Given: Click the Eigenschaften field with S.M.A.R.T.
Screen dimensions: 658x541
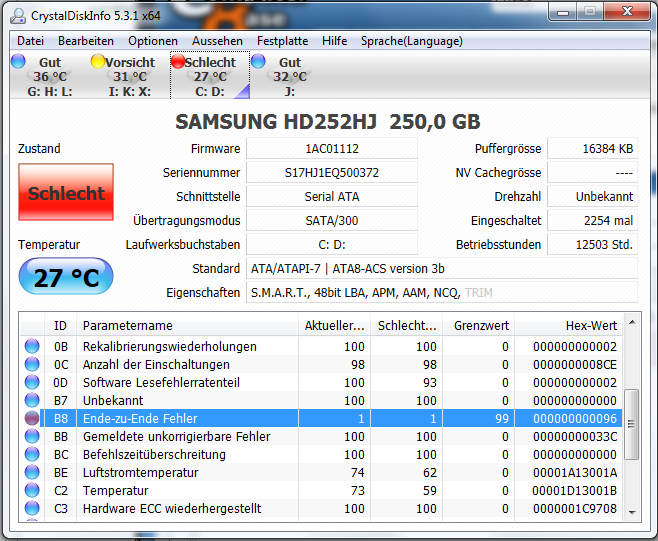Looking at the screenshot, I should click(x=442, y=292).
